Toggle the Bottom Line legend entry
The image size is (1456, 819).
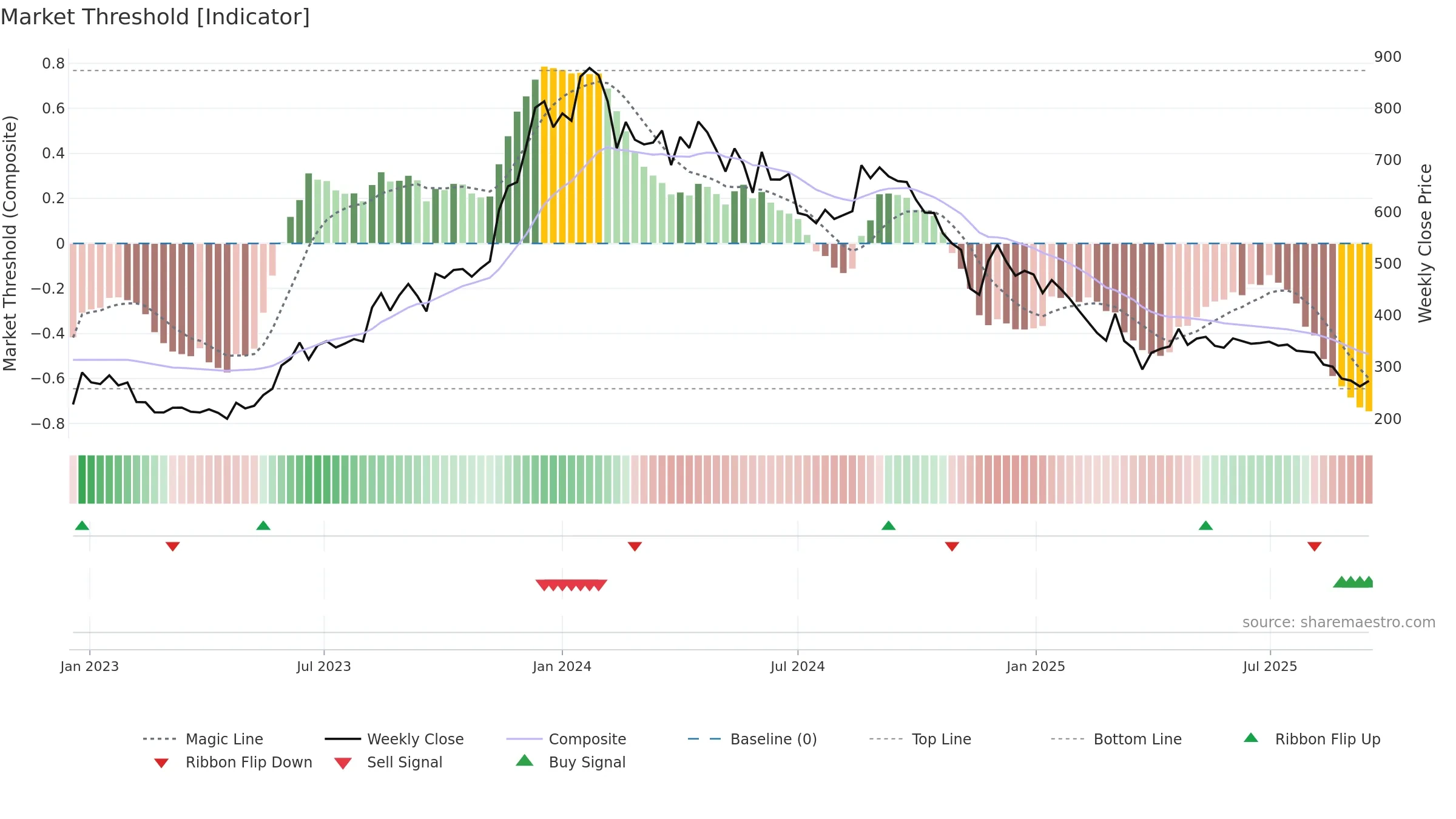pos(1116,739)
